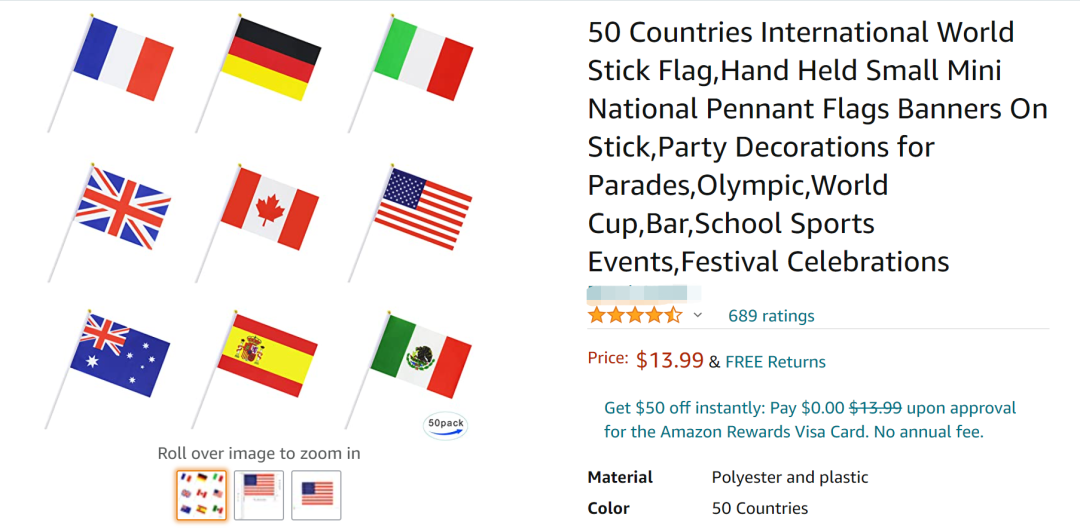Viewport: 1080px width, 530px height.
Task: Click the Italian flag in product image
Action: pos(423,59)
